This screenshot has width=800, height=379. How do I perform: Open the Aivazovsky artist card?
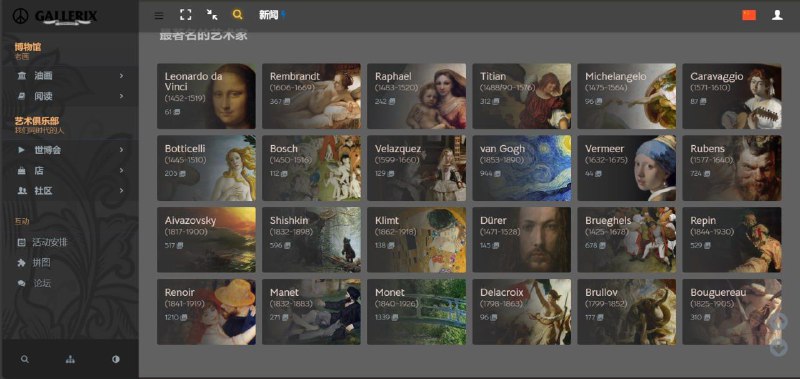206,240
